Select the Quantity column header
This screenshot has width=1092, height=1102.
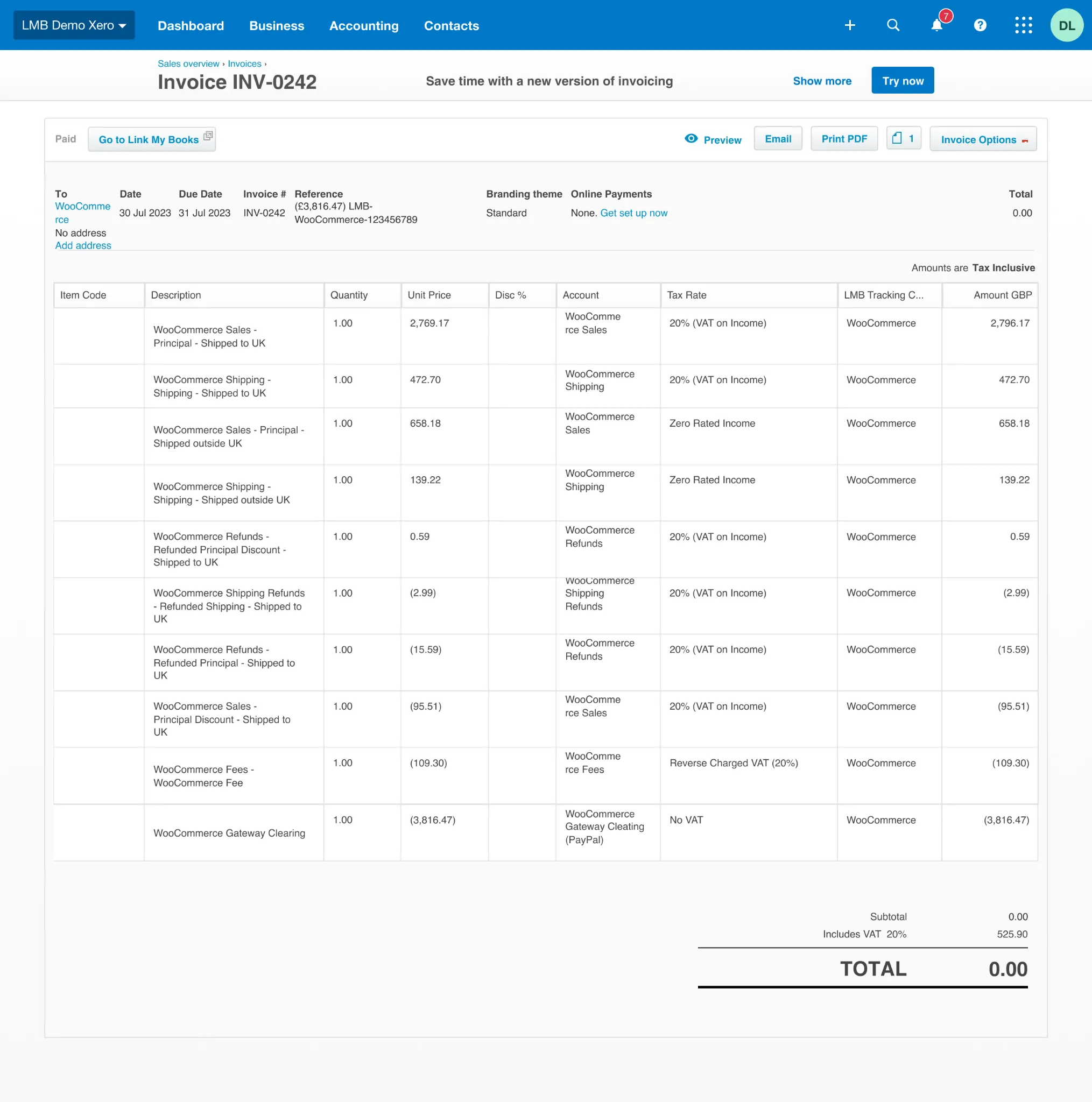pyautogui.click(x=362, y=295)
